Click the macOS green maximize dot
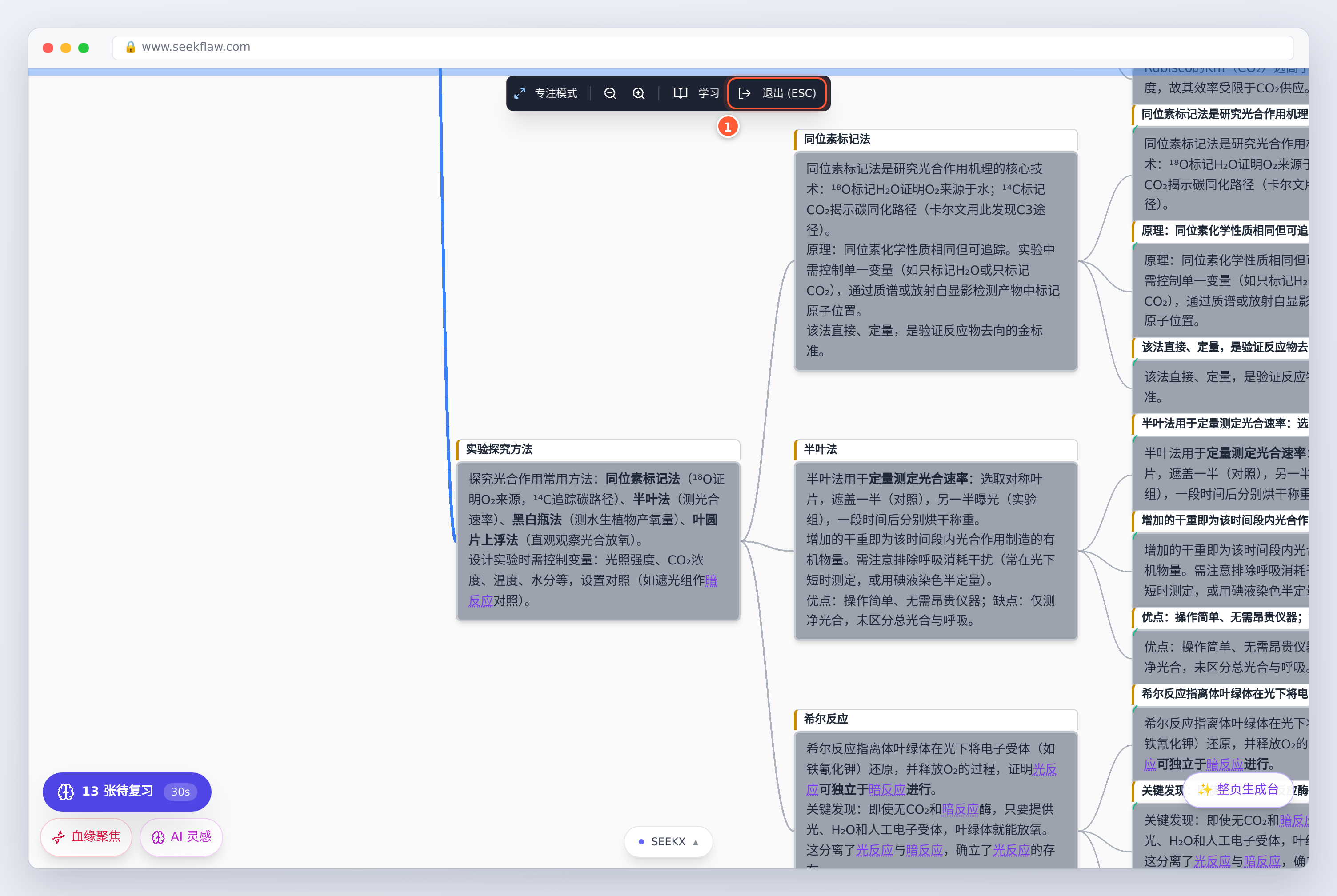This screenshot has width=1337, height=896. pos(84,48)
